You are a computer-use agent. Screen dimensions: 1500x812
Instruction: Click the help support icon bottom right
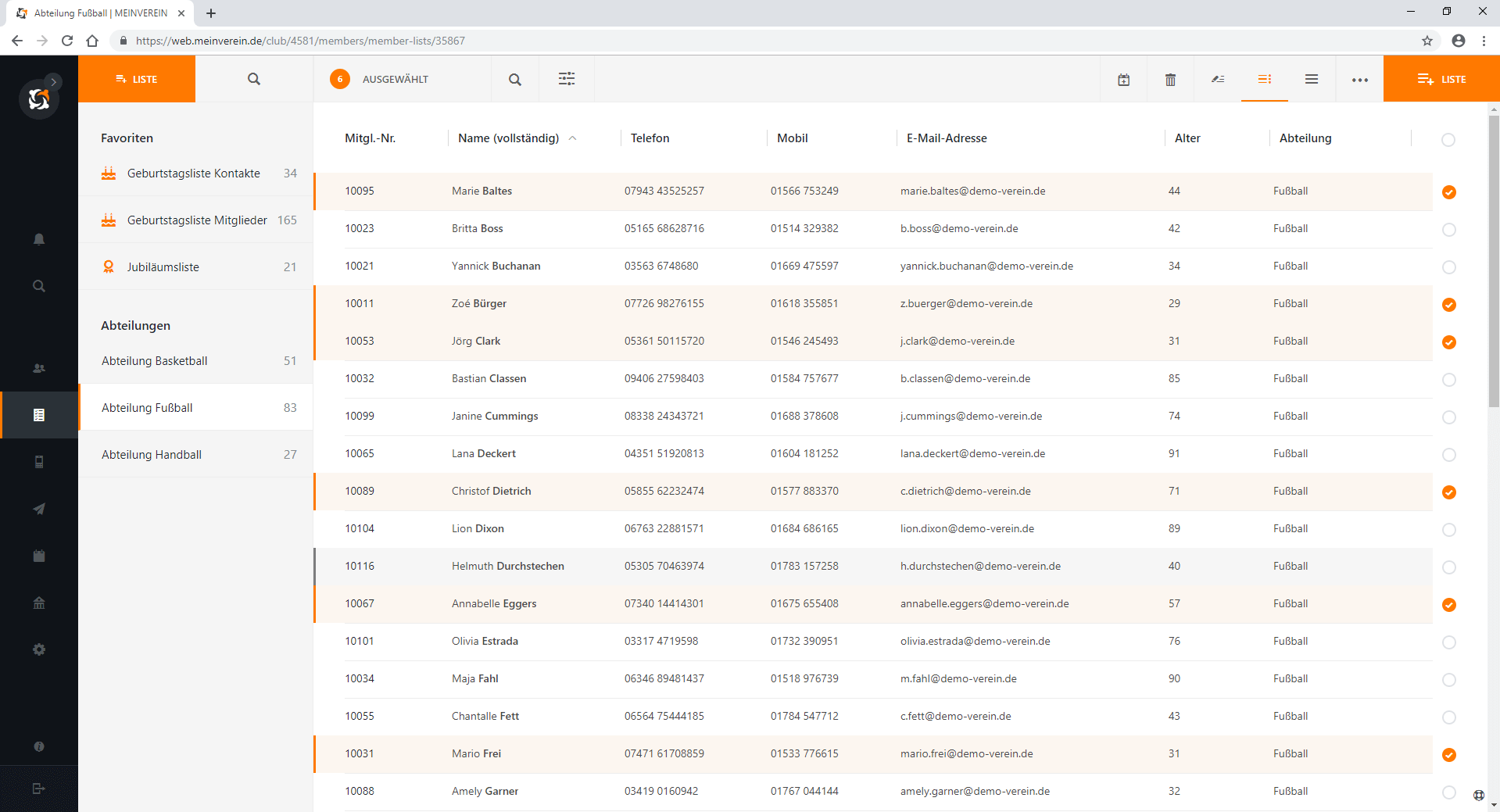(1478, 796)
